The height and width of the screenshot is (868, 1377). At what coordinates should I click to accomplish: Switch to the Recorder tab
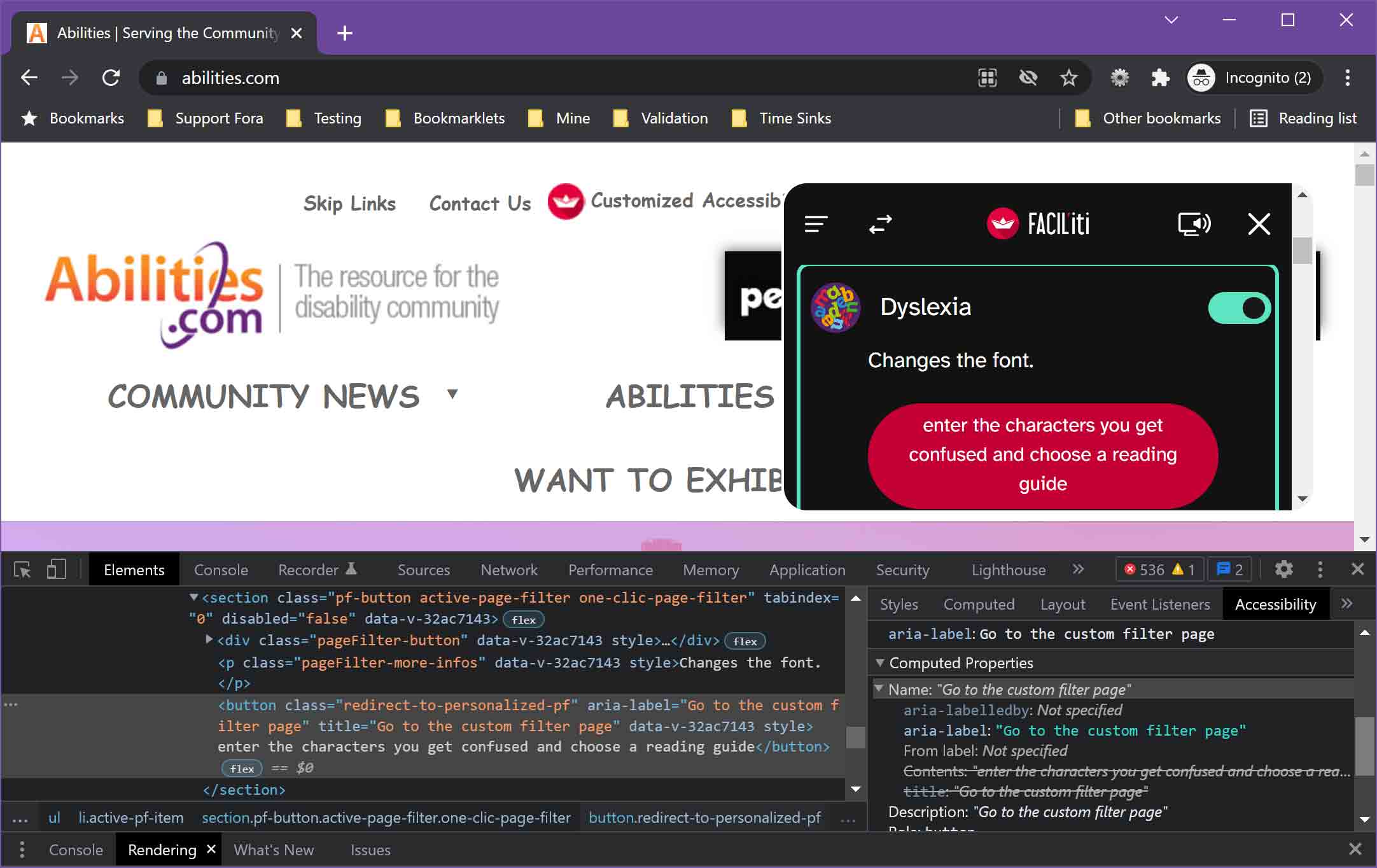pyautogui.click(x=317, y=570)
